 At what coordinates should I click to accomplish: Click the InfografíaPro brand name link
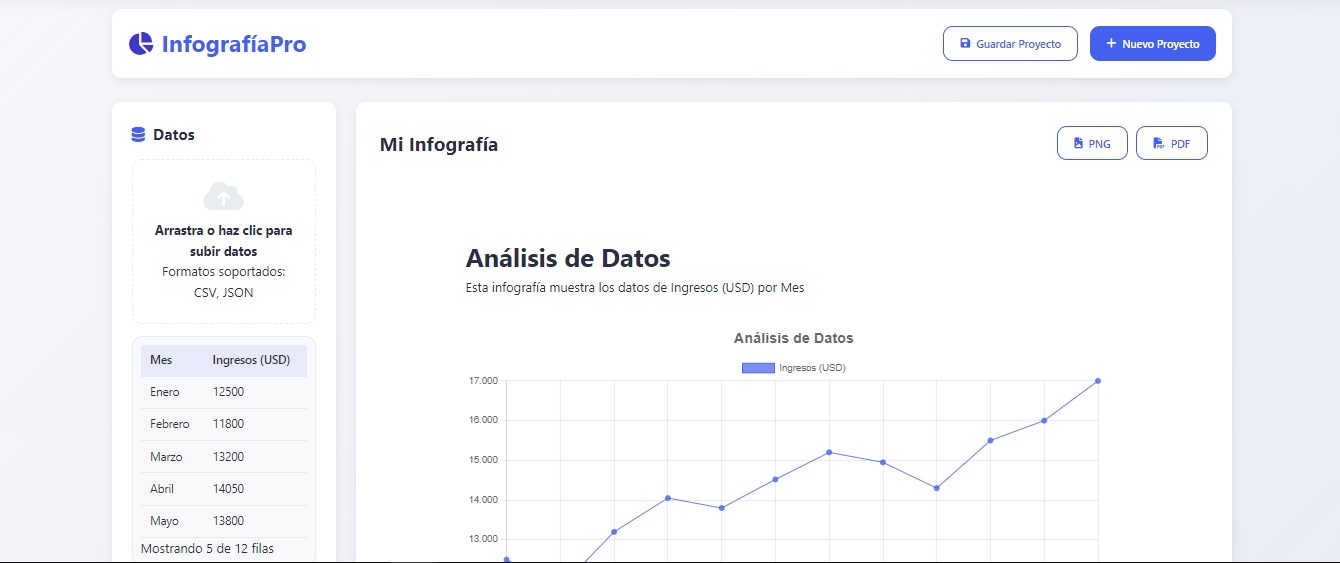[234, 44]
